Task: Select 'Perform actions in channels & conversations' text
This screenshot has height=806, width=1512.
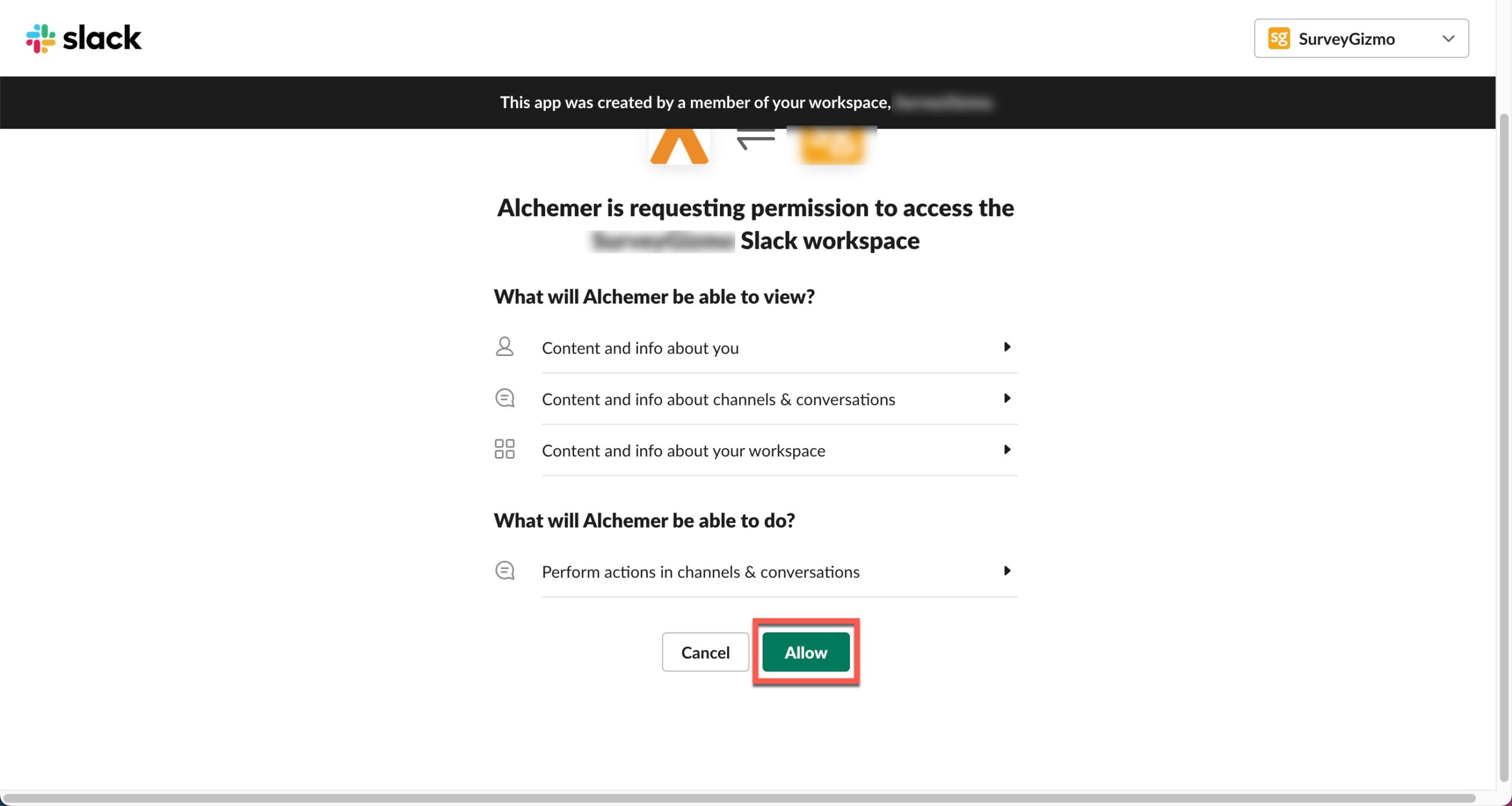Action: tap(700, 572)
